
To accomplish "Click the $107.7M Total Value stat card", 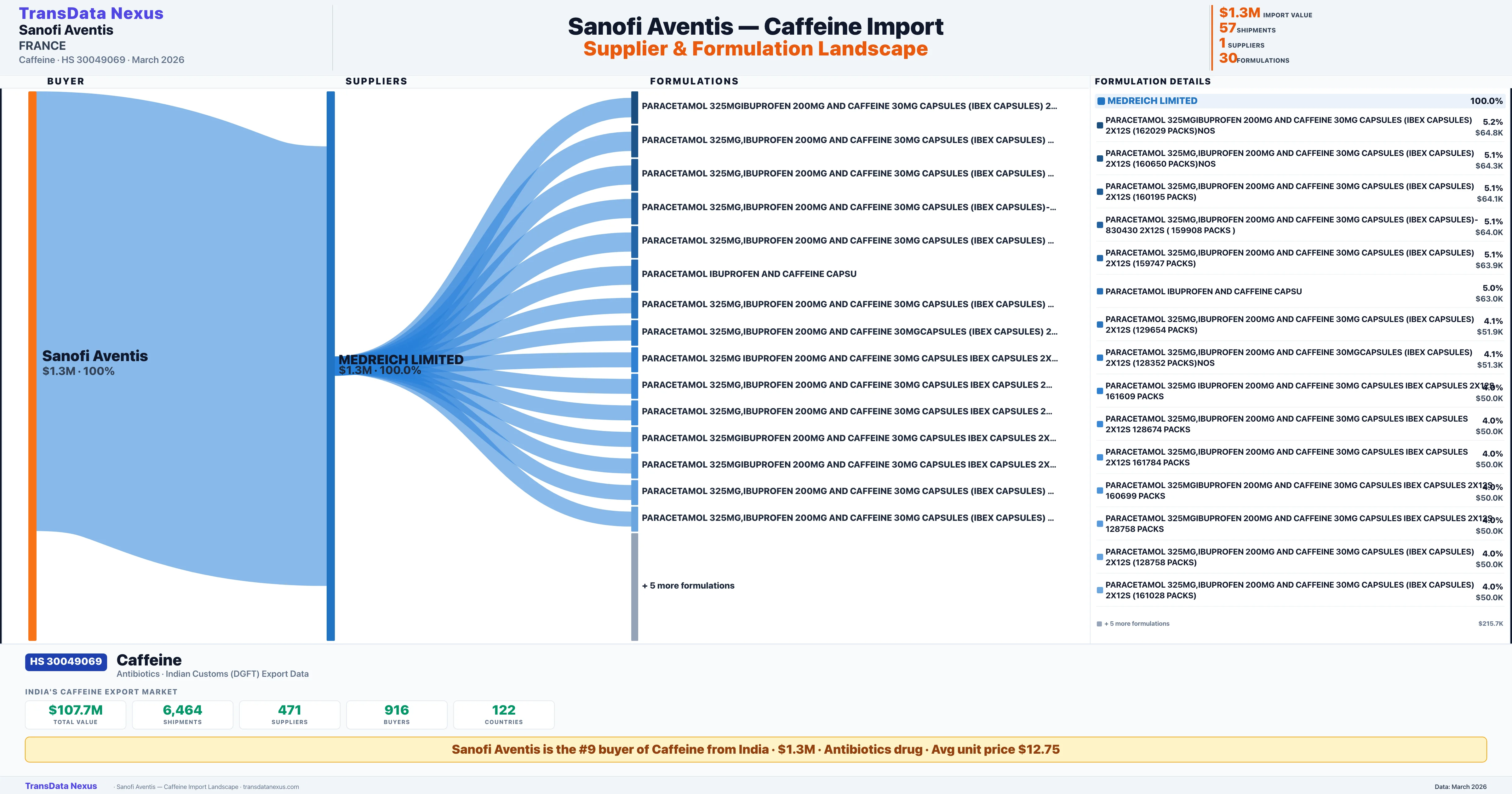I will (x=75, y=714).
